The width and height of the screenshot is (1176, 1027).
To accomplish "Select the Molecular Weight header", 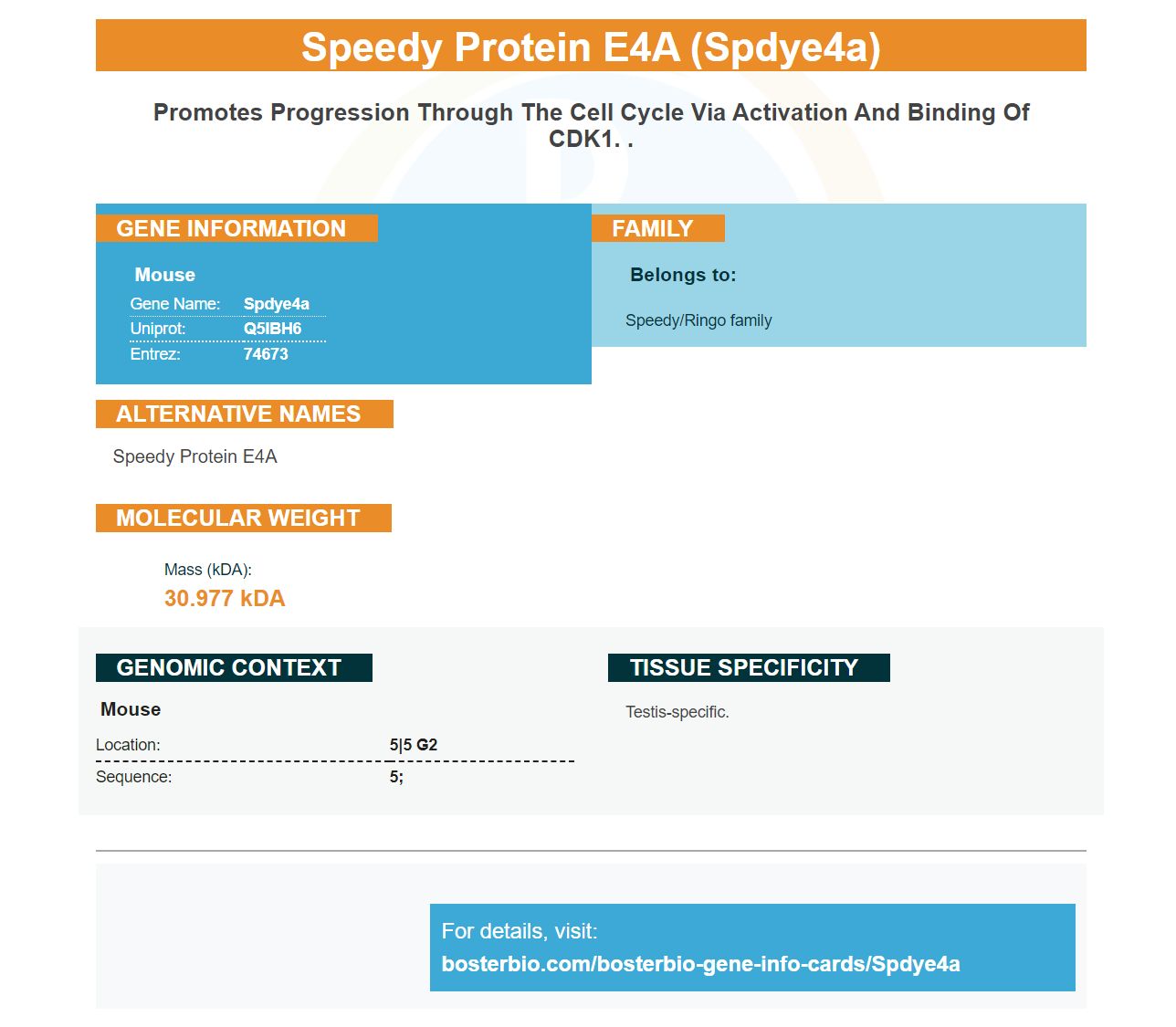I will 244,518.
